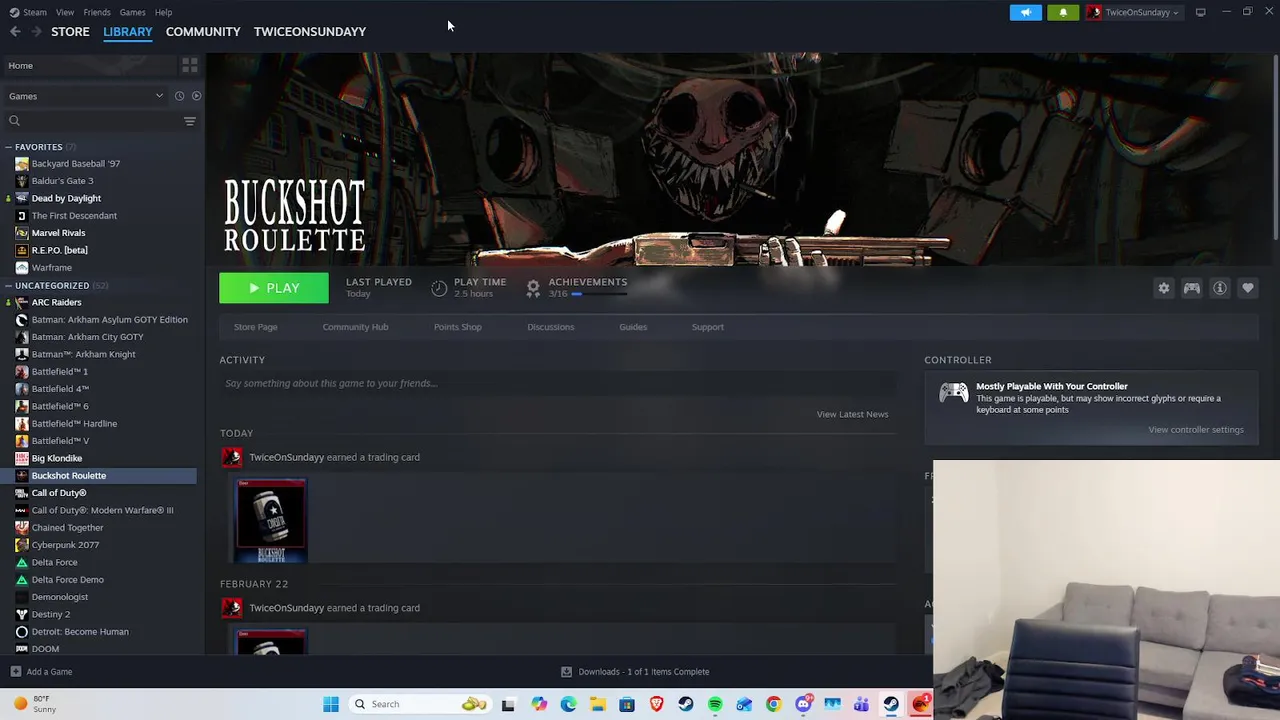Select Dead by Daylight in library
1280x720 pixels.
click(66, 198)
